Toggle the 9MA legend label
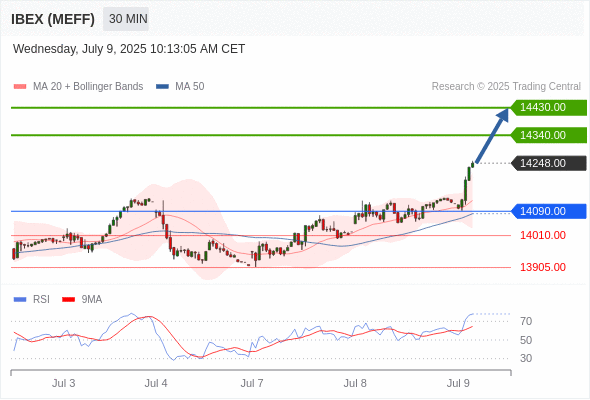The image size is (590, 400). point(92,300)
